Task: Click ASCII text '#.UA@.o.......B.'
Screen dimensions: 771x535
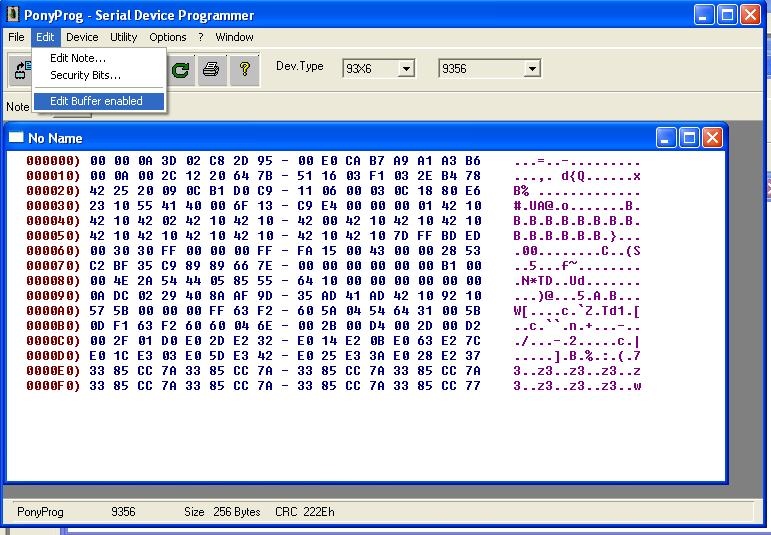Action: pyautogui.click(x=577, y=206)
